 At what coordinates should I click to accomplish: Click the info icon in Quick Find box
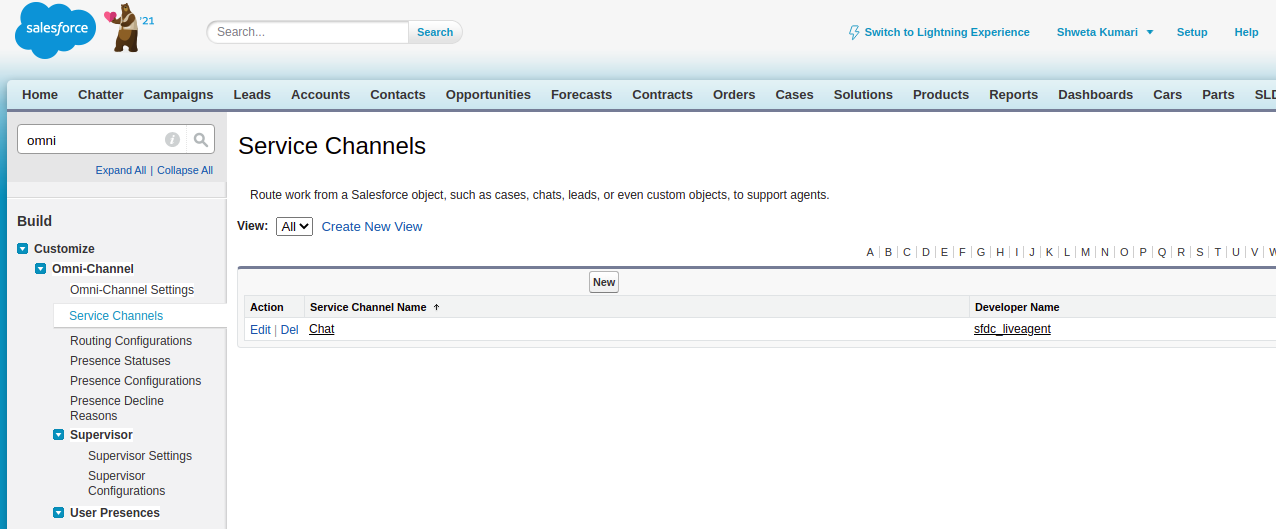(172, 140)
